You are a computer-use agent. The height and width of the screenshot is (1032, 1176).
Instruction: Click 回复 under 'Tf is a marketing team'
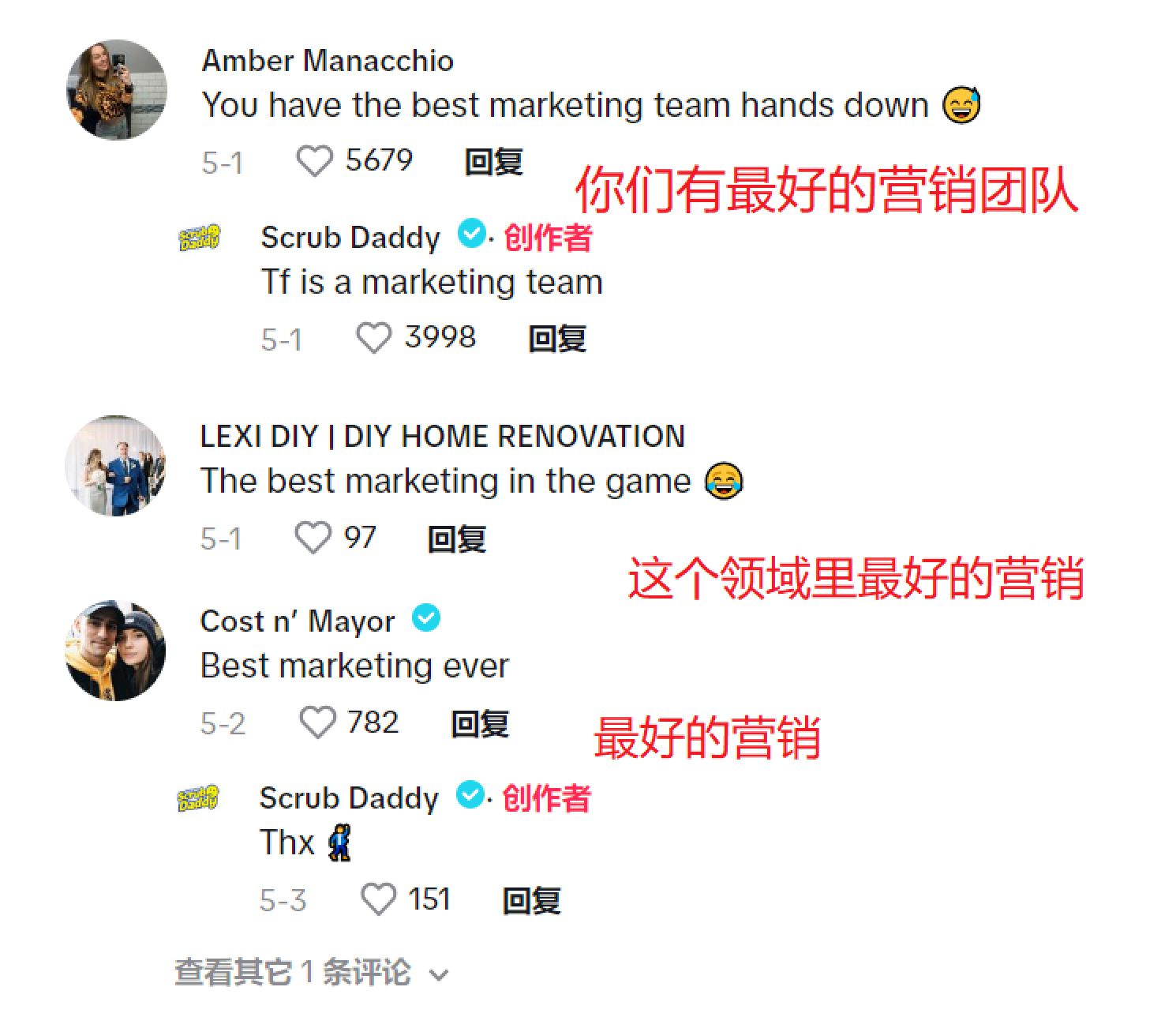557,339
